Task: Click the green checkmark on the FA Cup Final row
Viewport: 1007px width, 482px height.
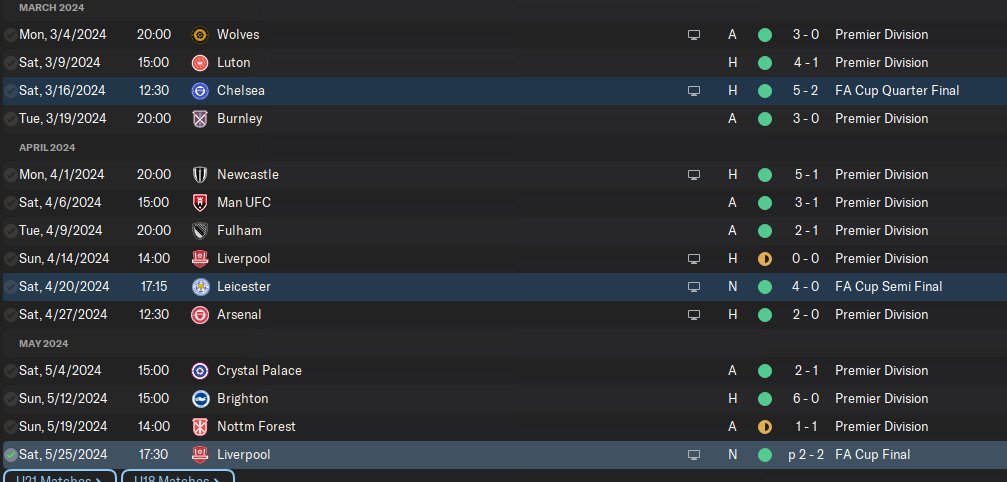Action: pyautogui.click(x=10, y=455)
